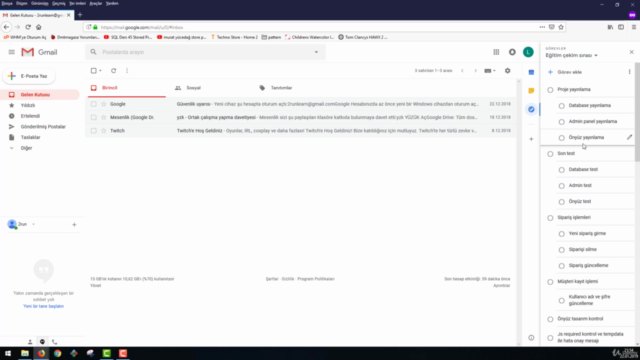Open Tasks side panel icon
This screenshot has width=640, height=360.
coord(531,109)
